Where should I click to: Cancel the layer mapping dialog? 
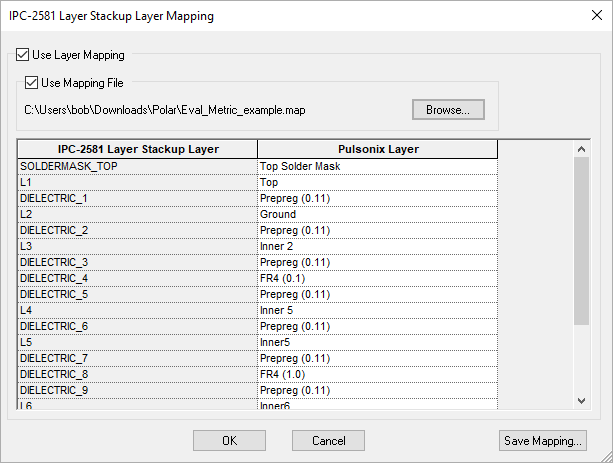coord(328,440)
